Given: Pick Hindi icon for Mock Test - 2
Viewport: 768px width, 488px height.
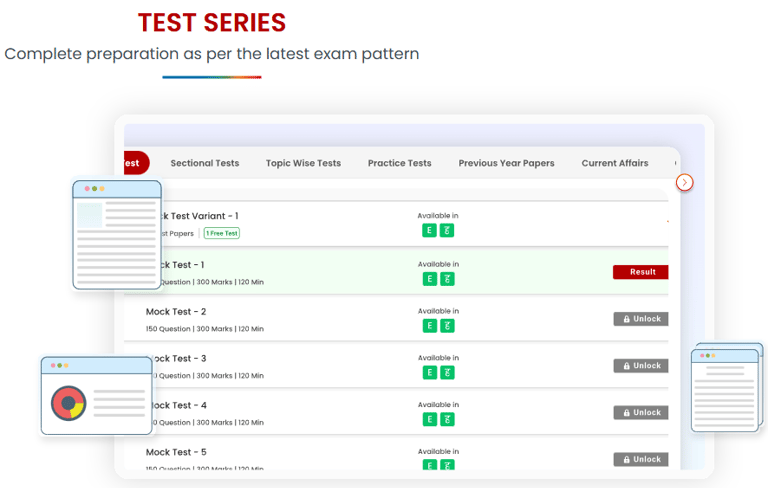Looking at the screenshot, I should pyautogui.click(x=447, y=326).
